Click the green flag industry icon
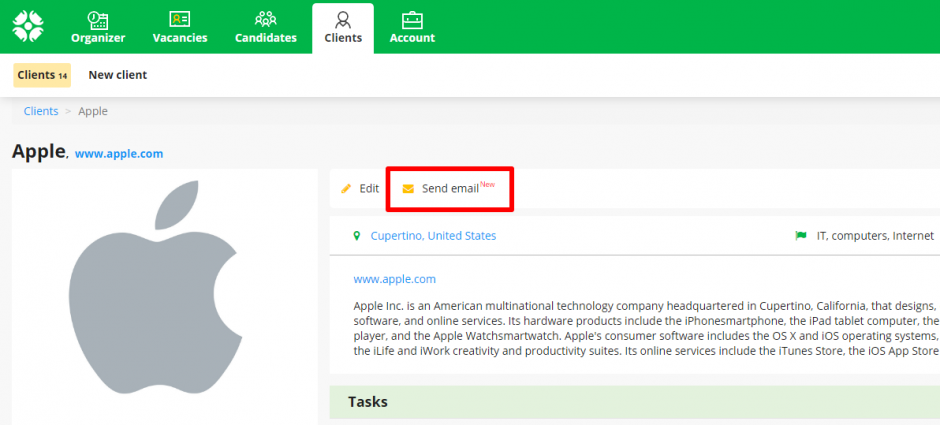The width and height of the screenshot is (940, 425). pos(800,236)
